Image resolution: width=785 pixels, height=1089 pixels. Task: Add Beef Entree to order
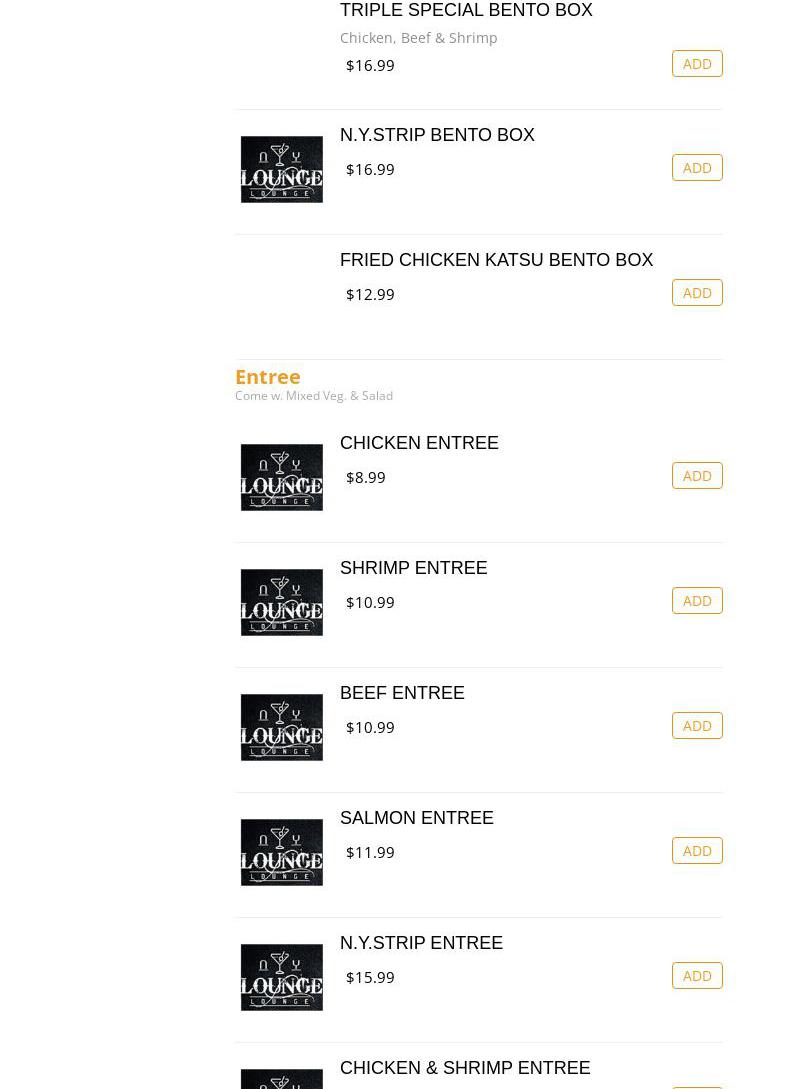(697, 726)
